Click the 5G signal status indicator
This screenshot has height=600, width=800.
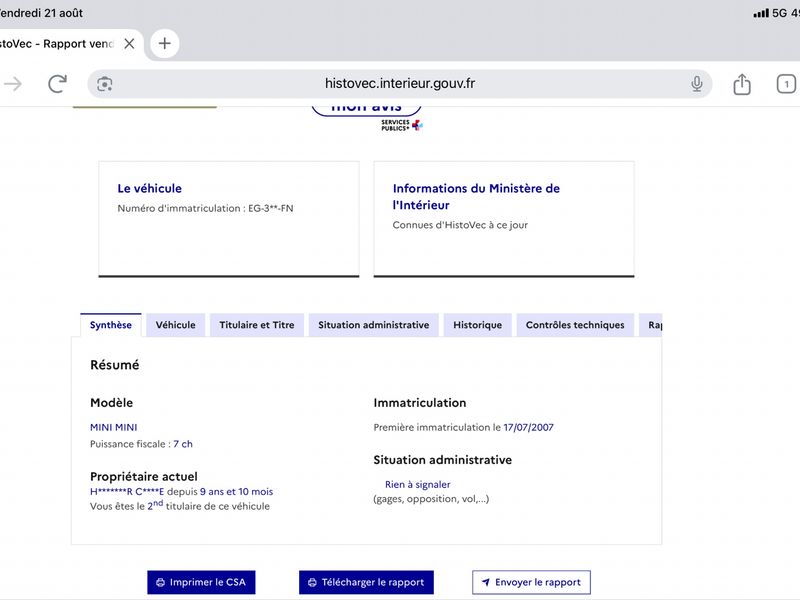(770, 13)
